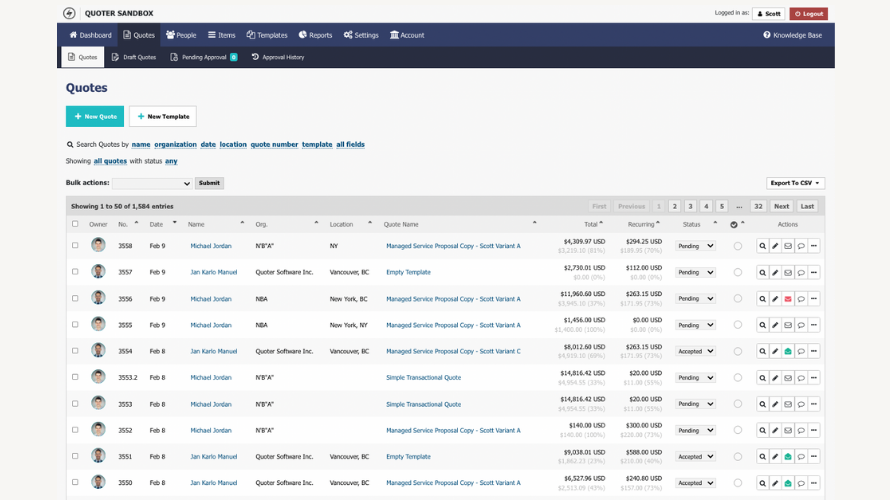Viewport: 890px width, 500px height.
Task: Select the radio circle for quote 3557
Action: [x=738, y=272]
